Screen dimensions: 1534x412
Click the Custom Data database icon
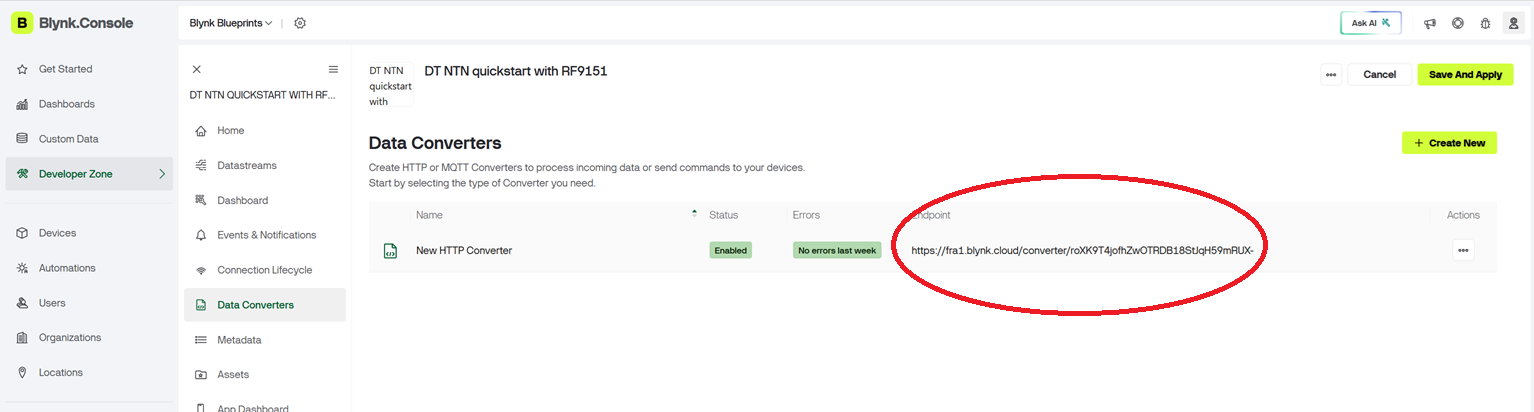tap(22, 139)
